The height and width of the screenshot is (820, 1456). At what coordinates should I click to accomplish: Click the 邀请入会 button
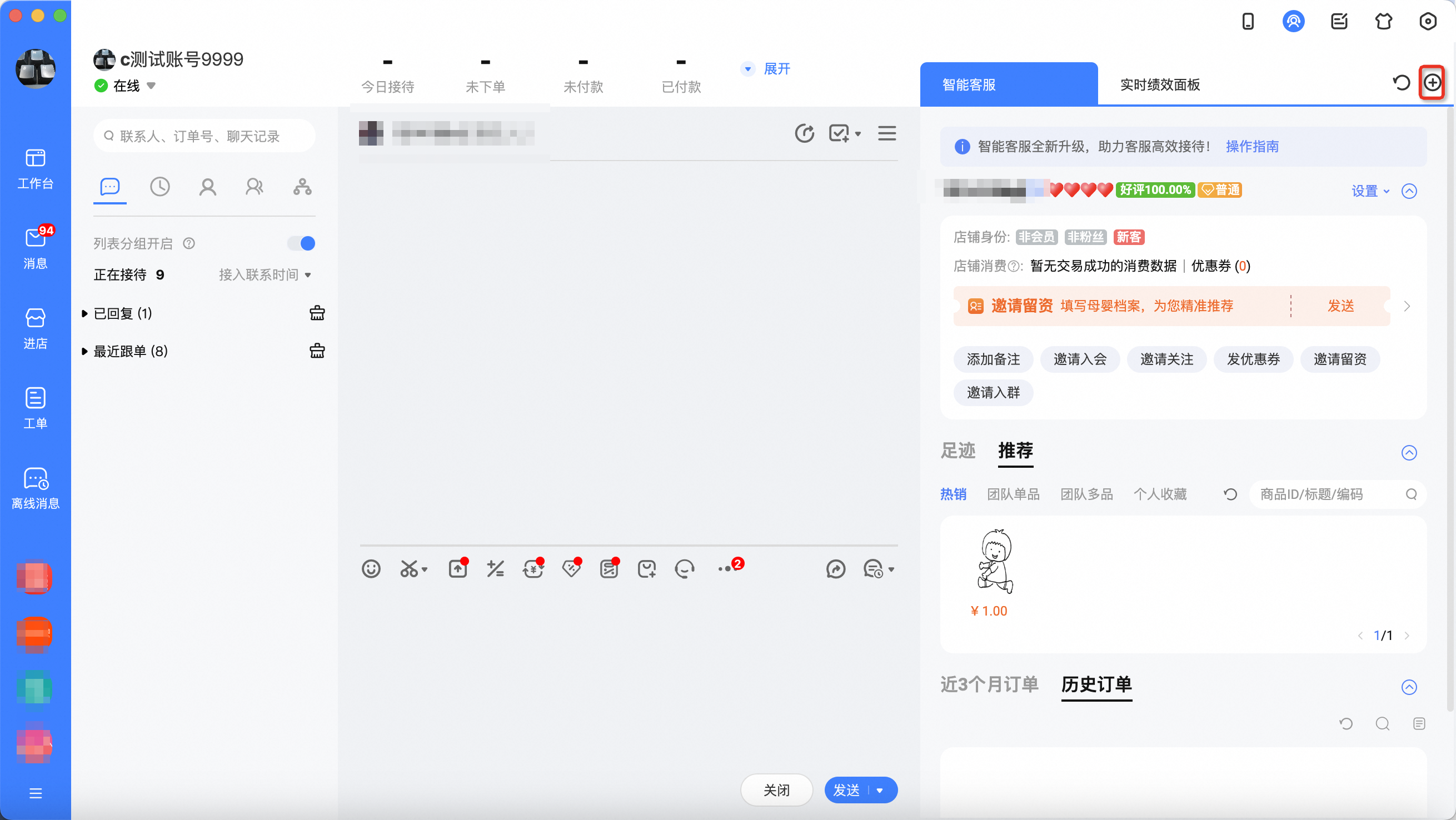pyautogui.click(x=1080, y=359)
